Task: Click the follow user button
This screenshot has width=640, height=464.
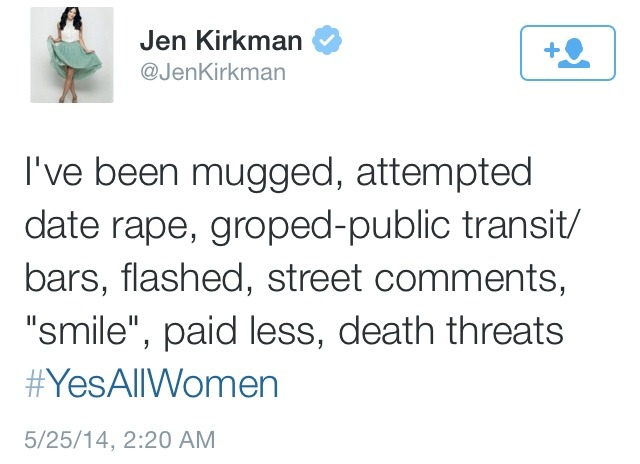Action: click(567, 53)
